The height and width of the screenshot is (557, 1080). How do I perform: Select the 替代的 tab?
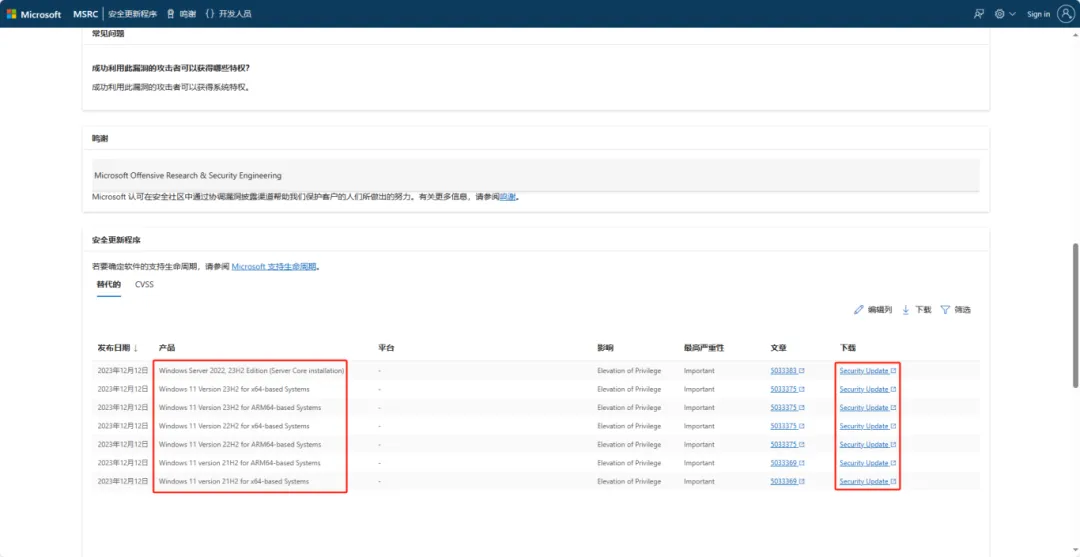(x=109, y=284)
